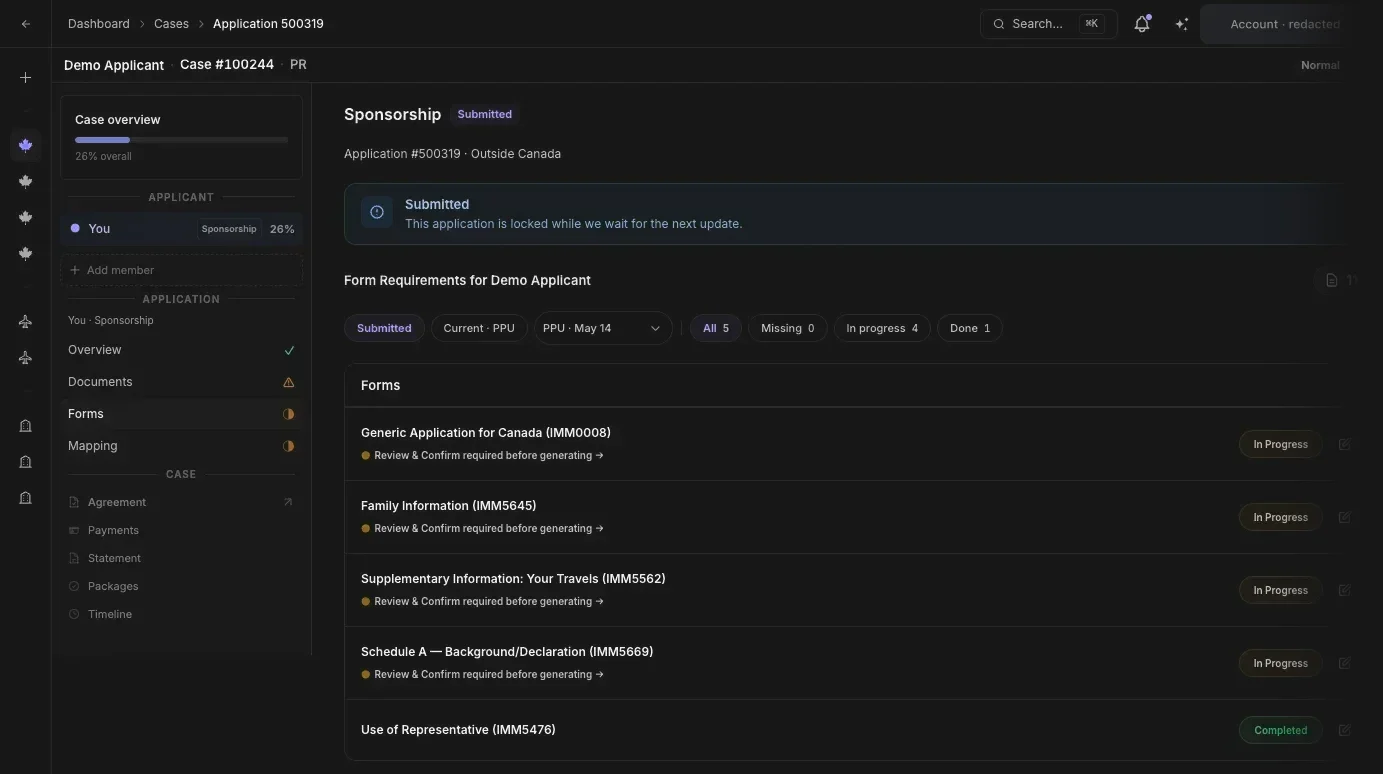Go to Cases in the breadcrumb
Screen dimensions: 1383x774
(171, 24)
